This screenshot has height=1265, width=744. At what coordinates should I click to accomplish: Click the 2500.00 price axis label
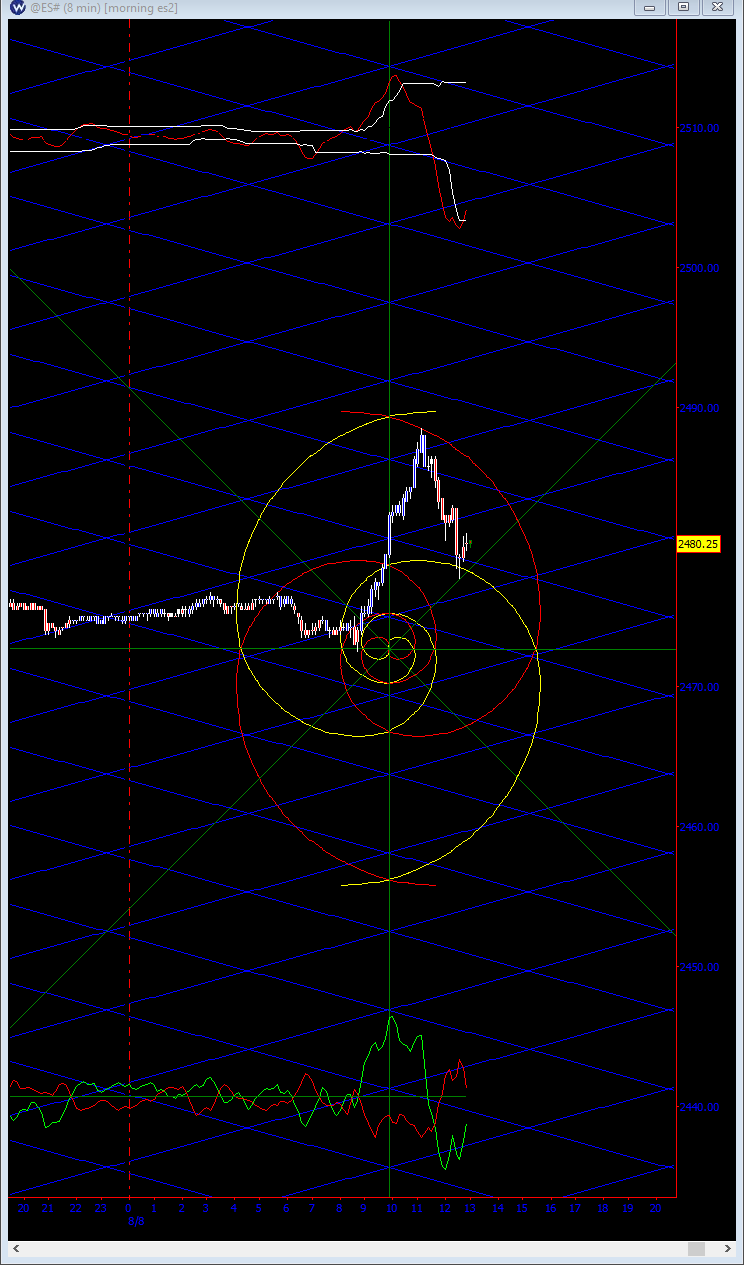(698, 268)
